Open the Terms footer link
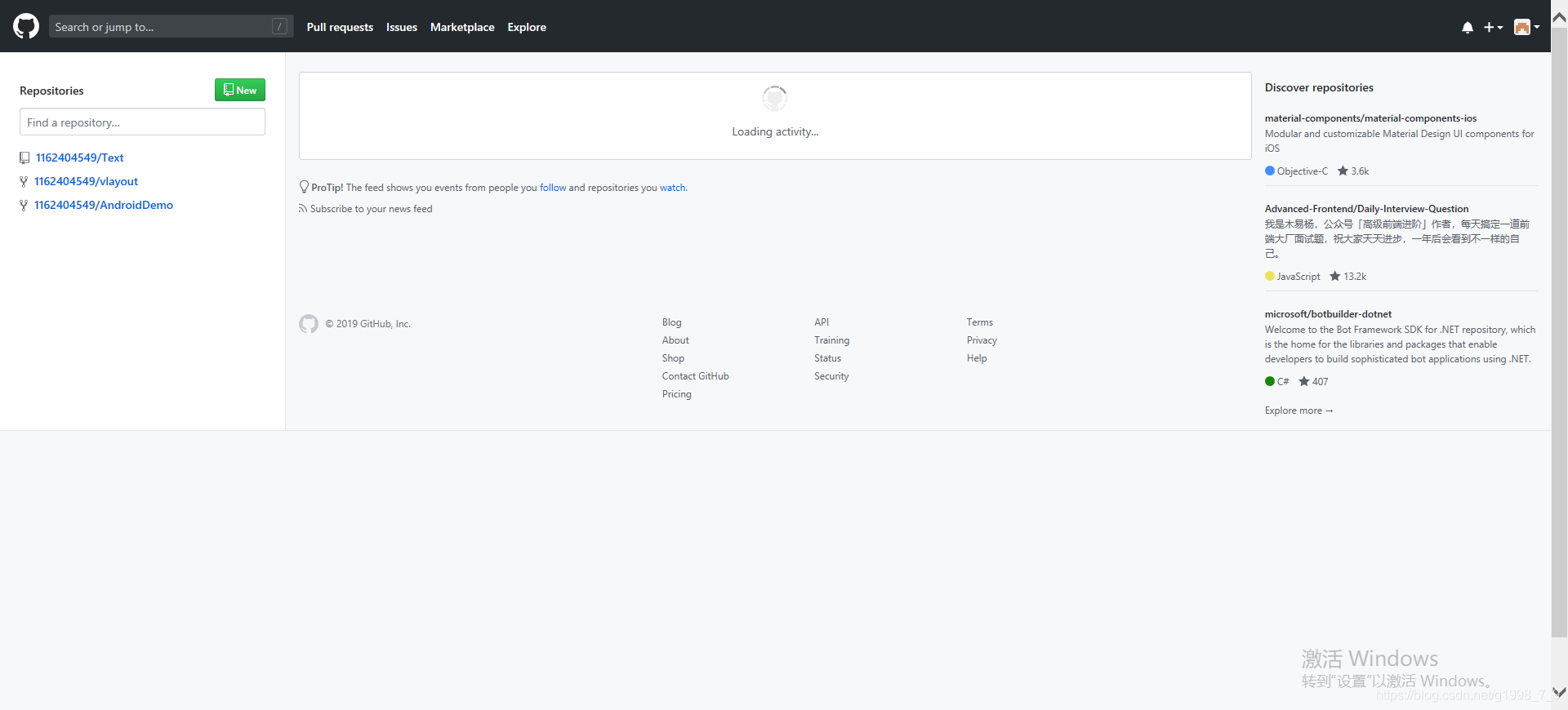Image resolution: width=1568 pixels, height=710 pixels. click(x=980, y=322)
